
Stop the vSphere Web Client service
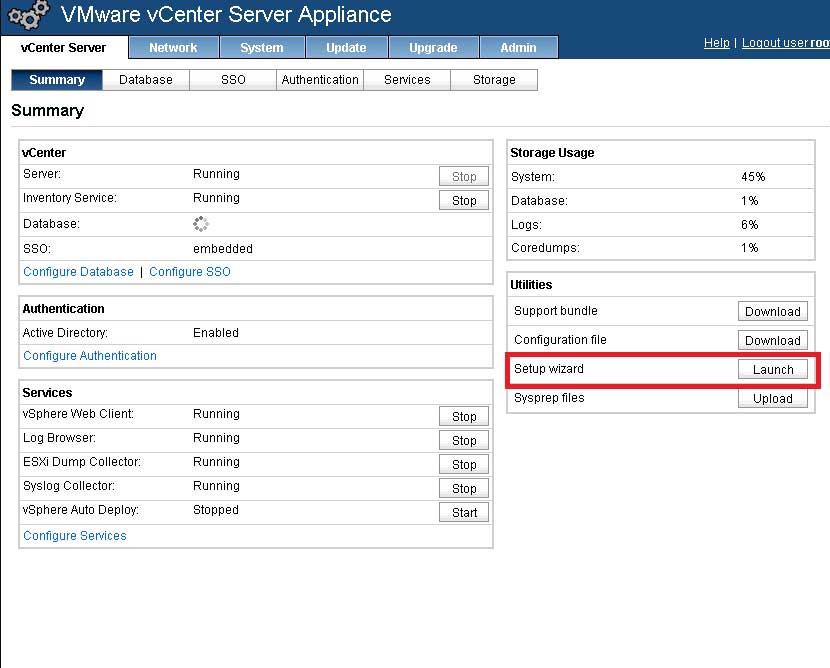[x=464, y=416]
